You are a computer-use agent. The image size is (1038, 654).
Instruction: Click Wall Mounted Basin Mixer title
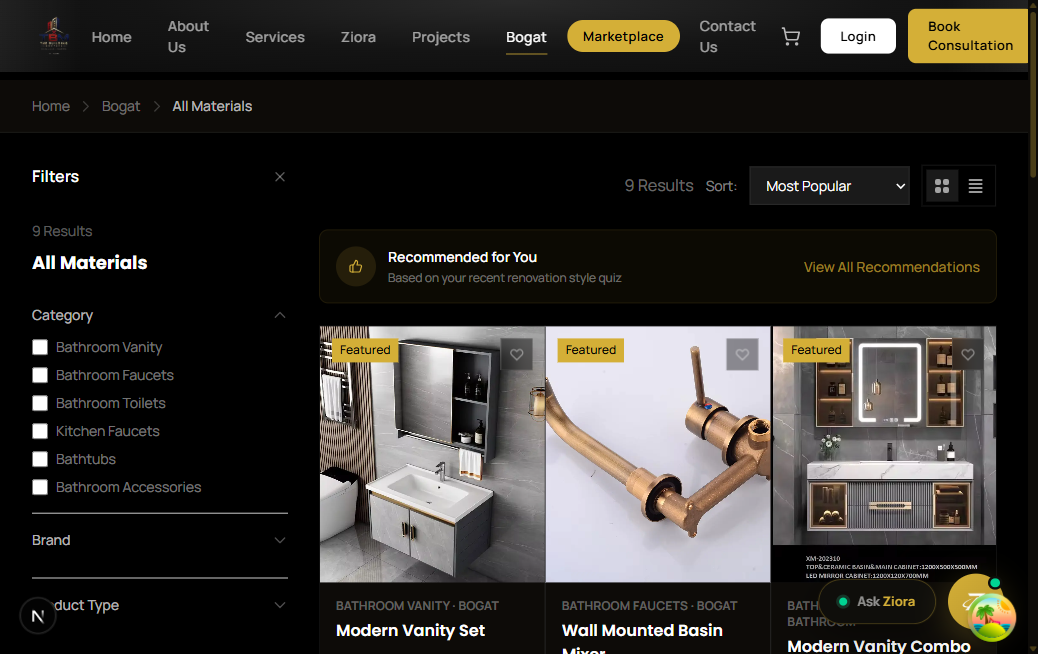point(642,639)
